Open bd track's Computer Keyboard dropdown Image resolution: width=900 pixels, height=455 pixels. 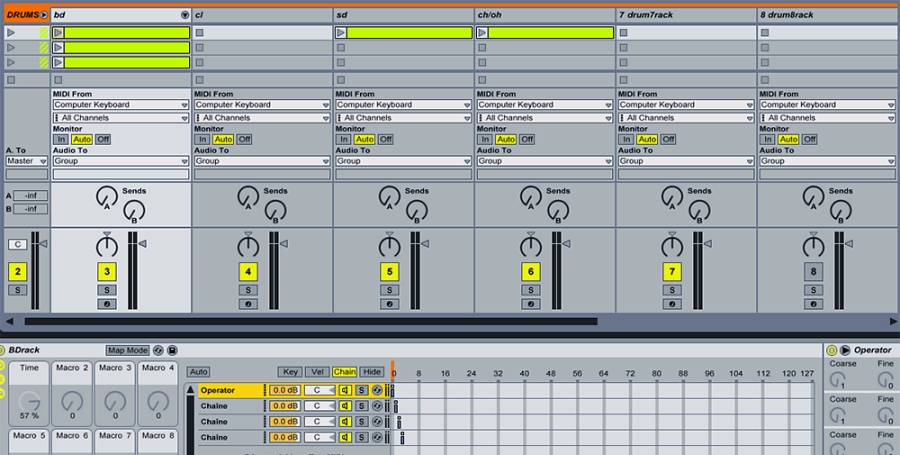tap(121, 105)
